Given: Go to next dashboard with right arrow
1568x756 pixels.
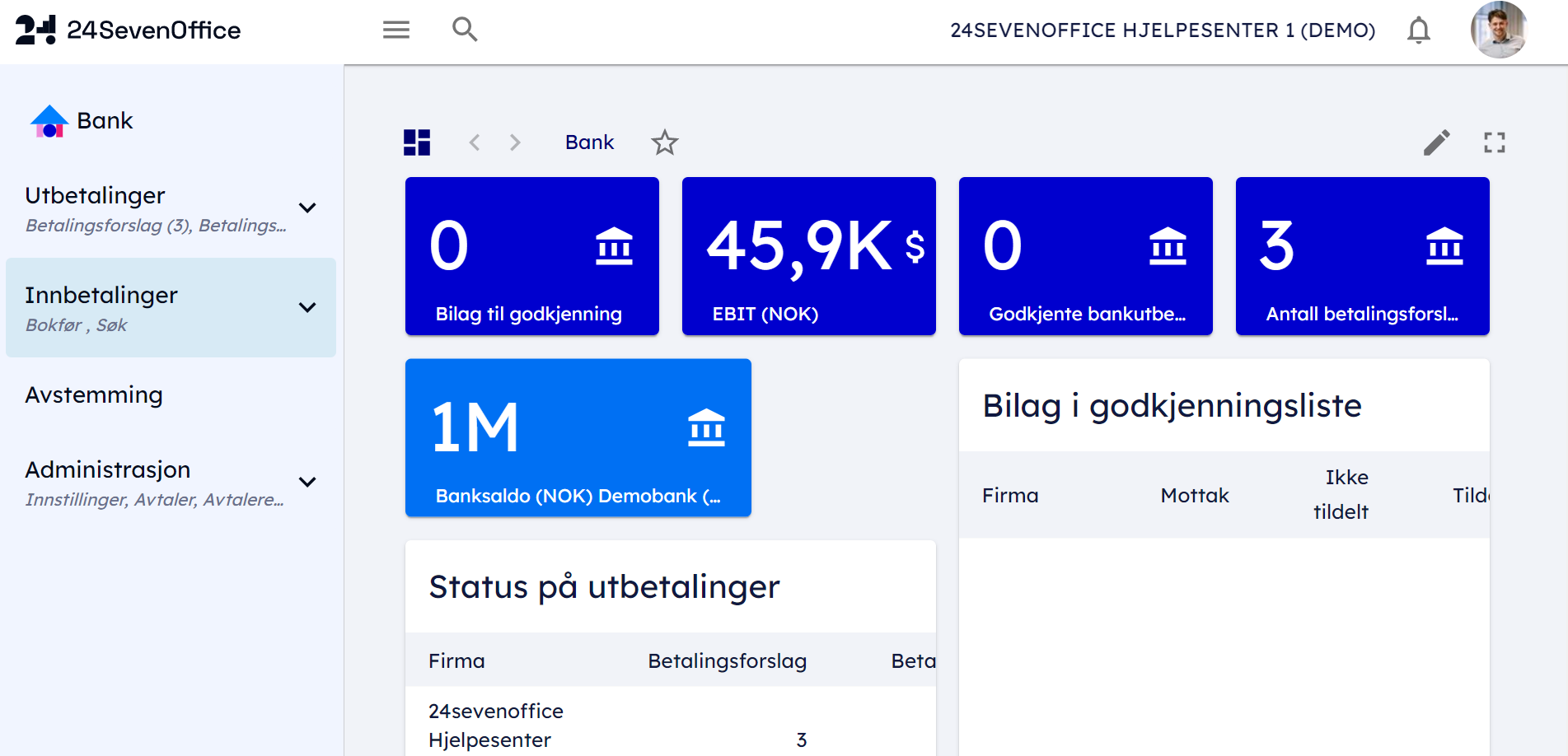Looking at the screenshot, I should [515, 142].
